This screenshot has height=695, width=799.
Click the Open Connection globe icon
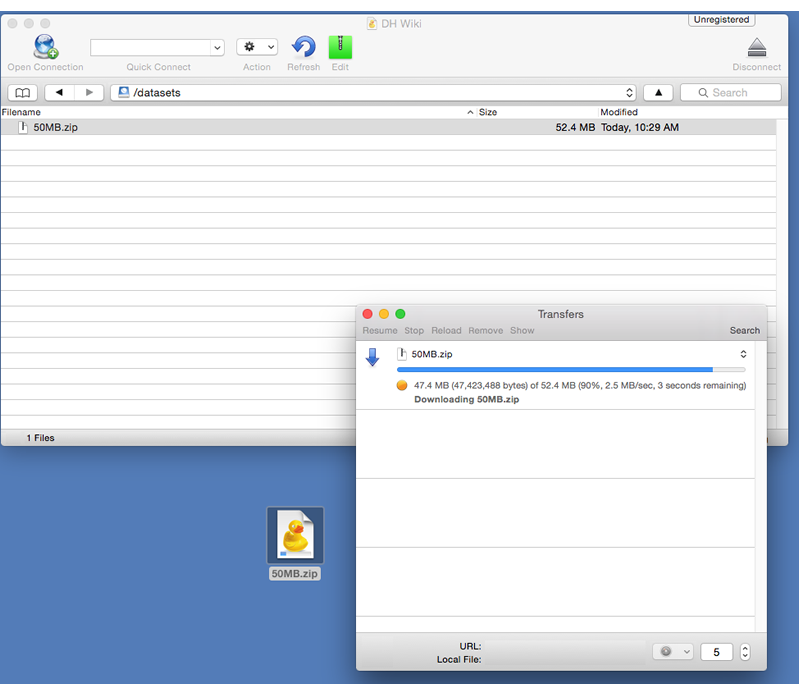[45, 47]
